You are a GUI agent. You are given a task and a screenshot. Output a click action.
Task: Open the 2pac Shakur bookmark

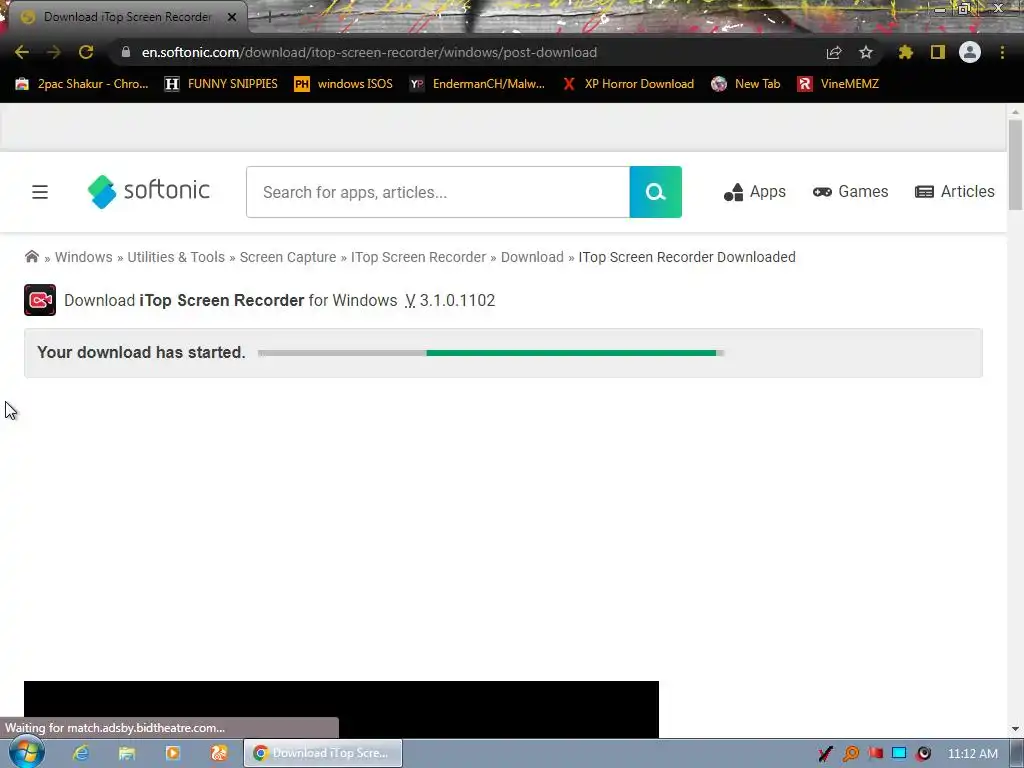point(82,84)
